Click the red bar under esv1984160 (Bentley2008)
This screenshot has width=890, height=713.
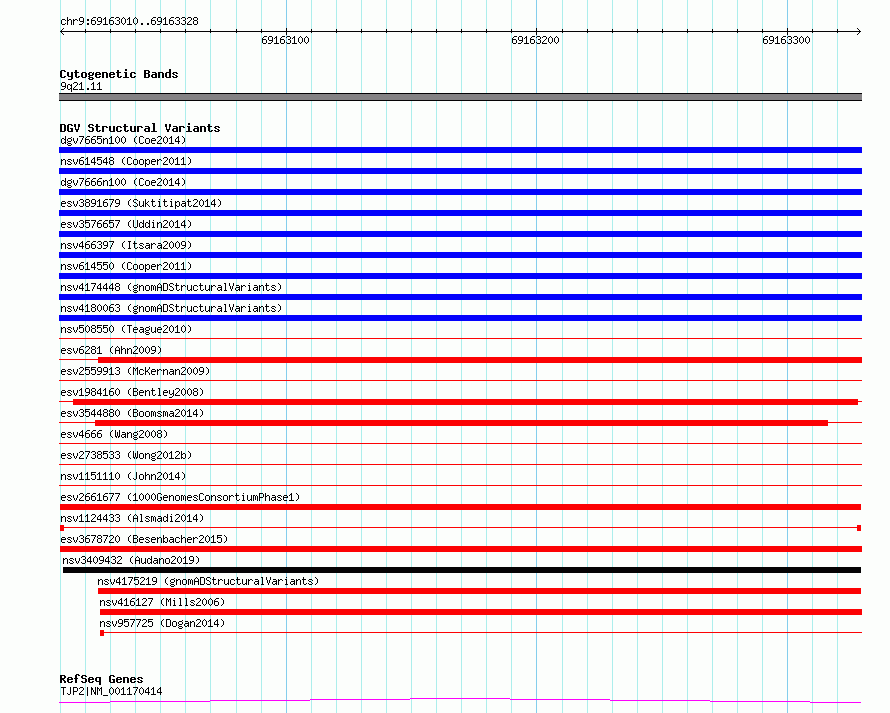pos(465,402)
